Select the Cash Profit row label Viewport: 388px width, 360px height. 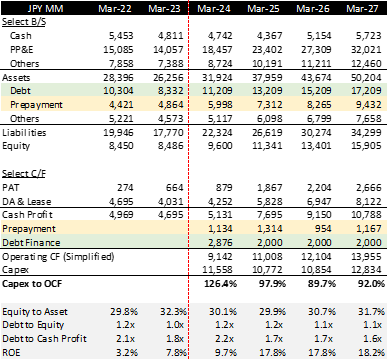[27, 215]
